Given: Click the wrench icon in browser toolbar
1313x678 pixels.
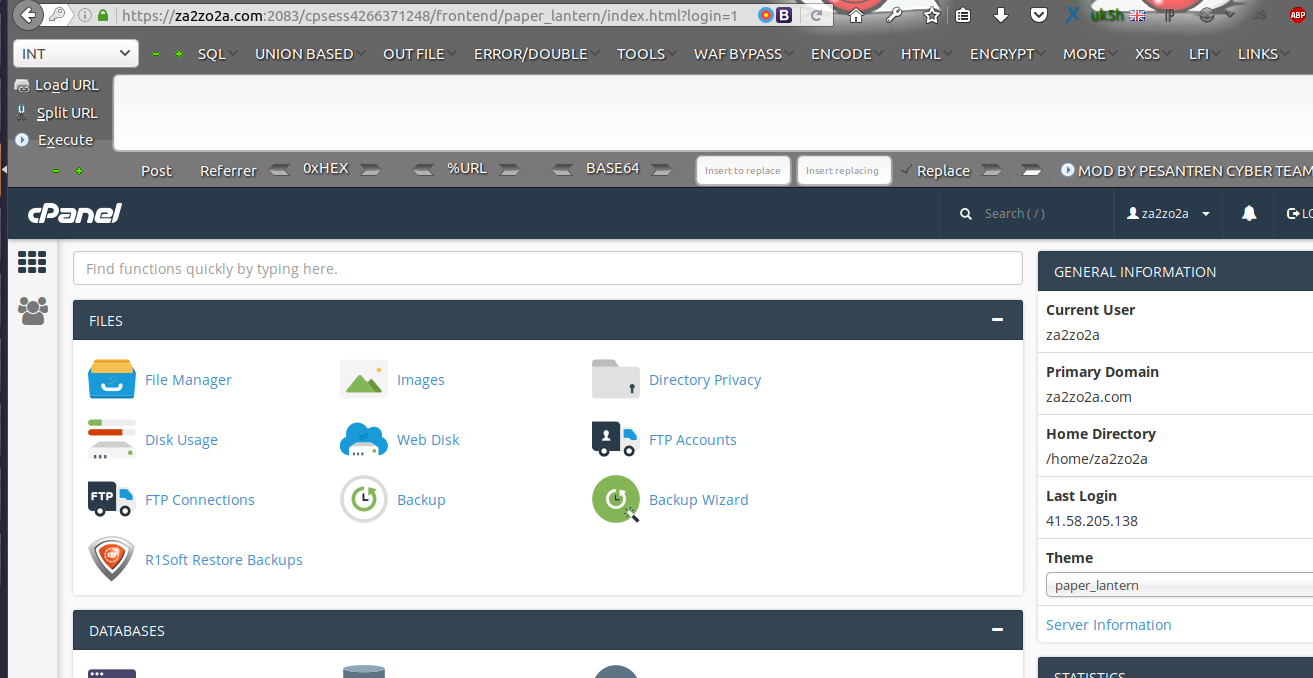Looking at the screenshot, I should pos(895,15).
